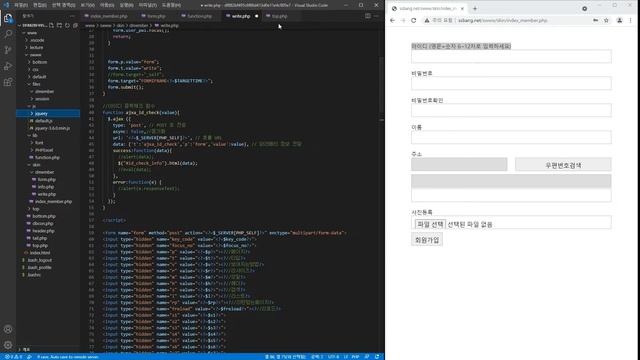Open editor More Actions ellipsis
The width and height of the screenshot is (640, 360).
376,16
